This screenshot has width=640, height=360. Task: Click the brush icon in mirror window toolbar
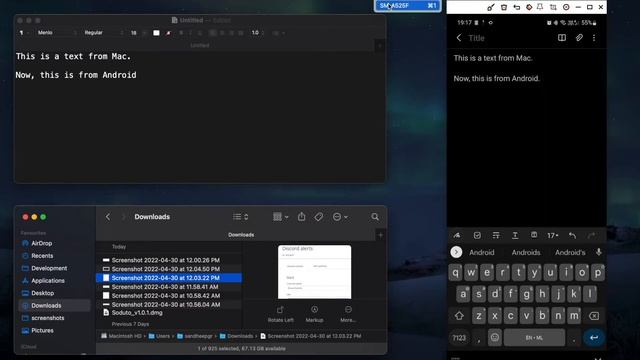pos(491,7)
